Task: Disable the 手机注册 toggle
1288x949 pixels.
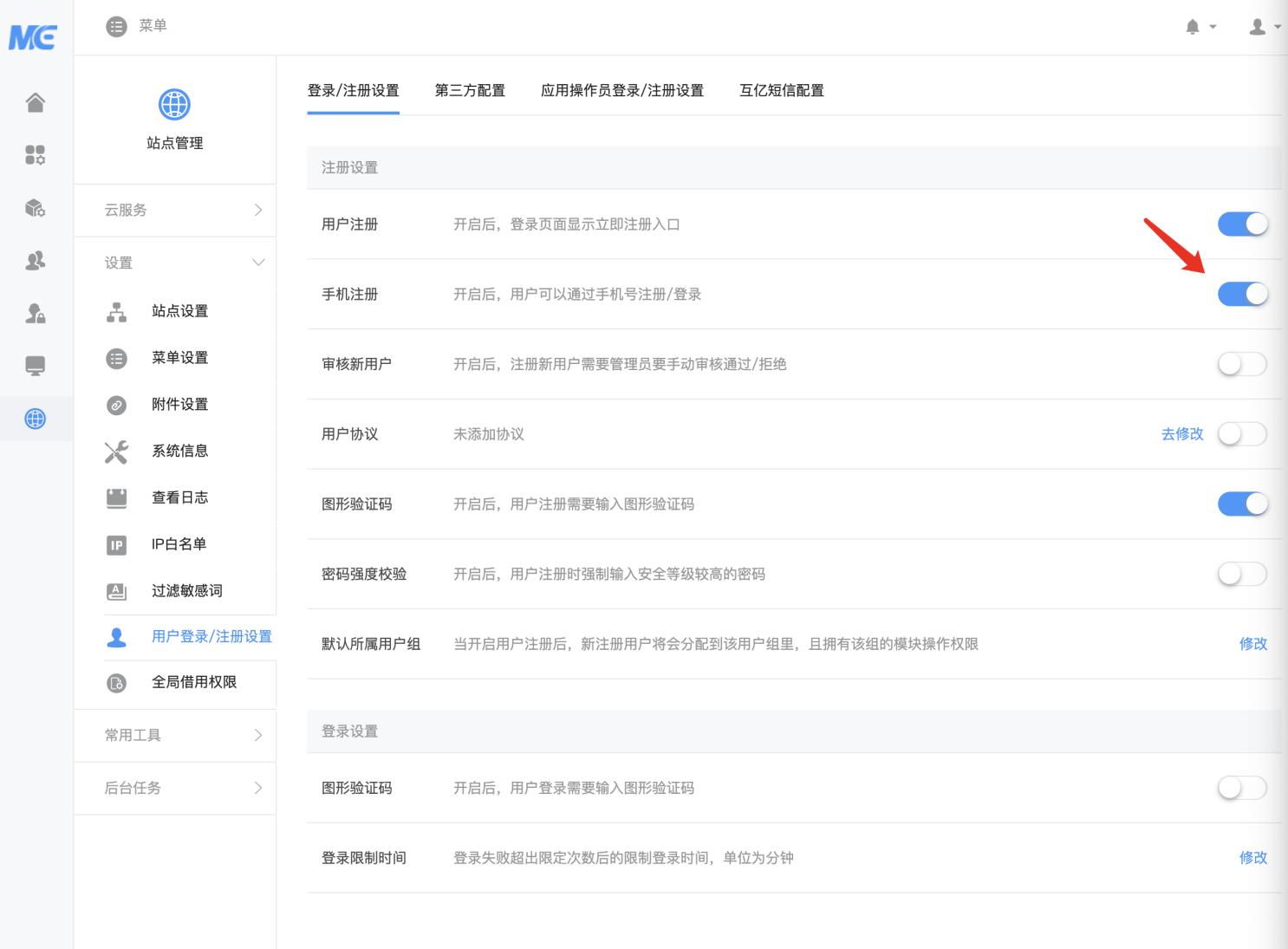Action: [1242, 295]
